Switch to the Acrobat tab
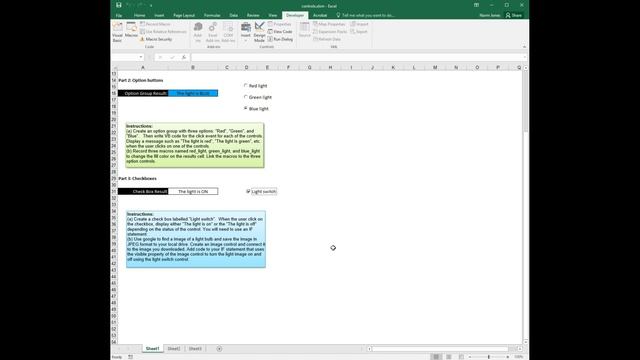The width and height of the screenshot is (640, 360). coord(320,15)
